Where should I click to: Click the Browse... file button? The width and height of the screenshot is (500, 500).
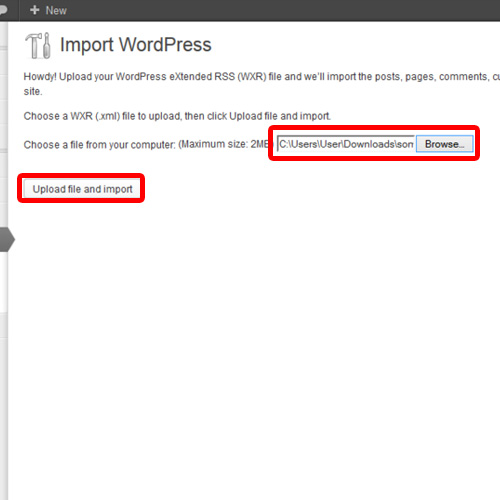444,144
